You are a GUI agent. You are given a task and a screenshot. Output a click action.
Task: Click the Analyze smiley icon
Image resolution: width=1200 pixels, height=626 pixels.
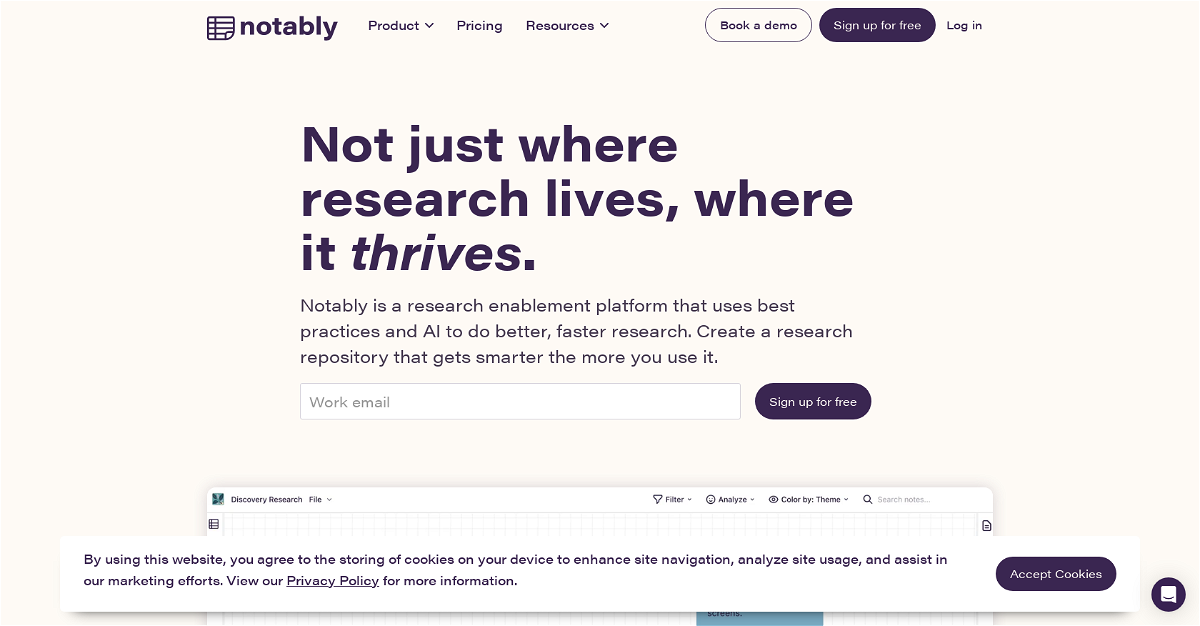[x=711, y=499]
